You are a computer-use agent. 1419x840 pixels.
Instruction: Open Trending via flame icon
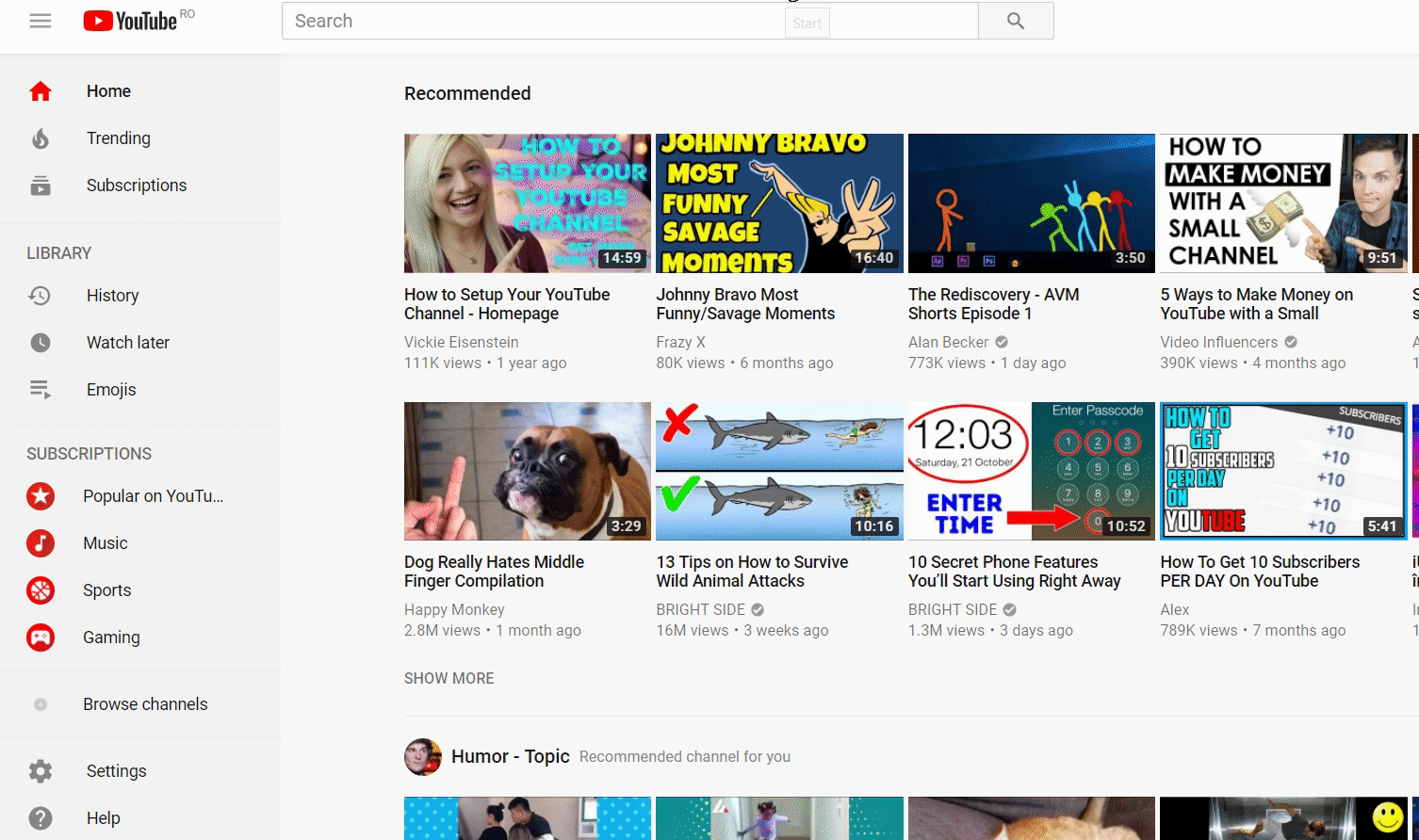[x=41, y=138]
